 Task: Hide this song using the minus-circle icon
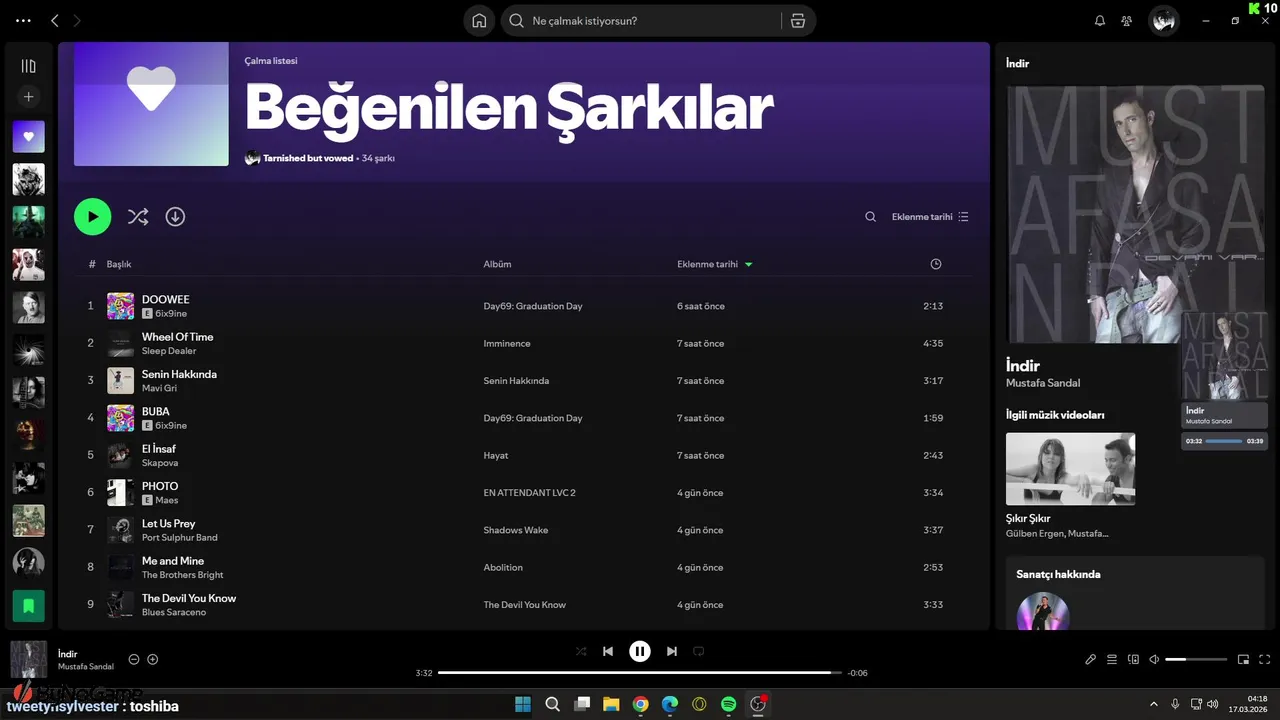click(x=134, y=659)
